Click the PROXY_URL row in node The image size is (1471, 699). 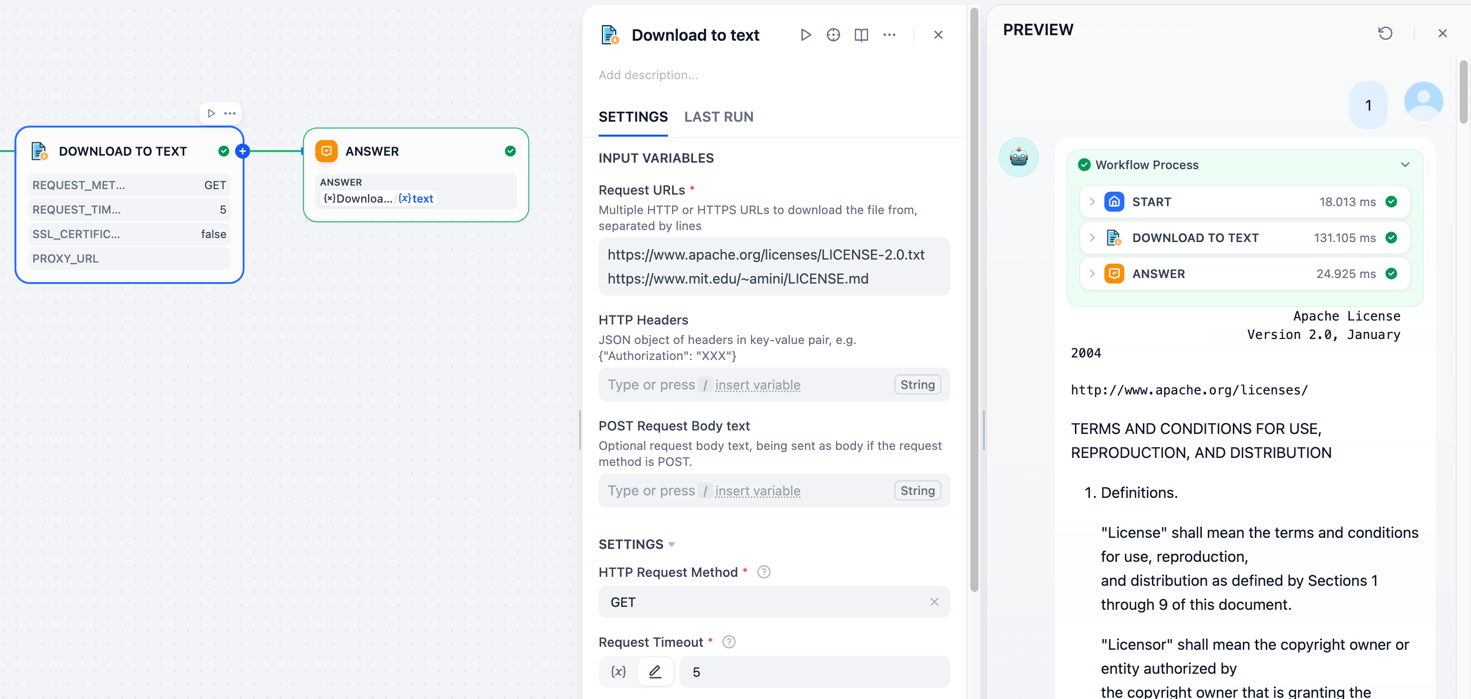click(129, 259)
